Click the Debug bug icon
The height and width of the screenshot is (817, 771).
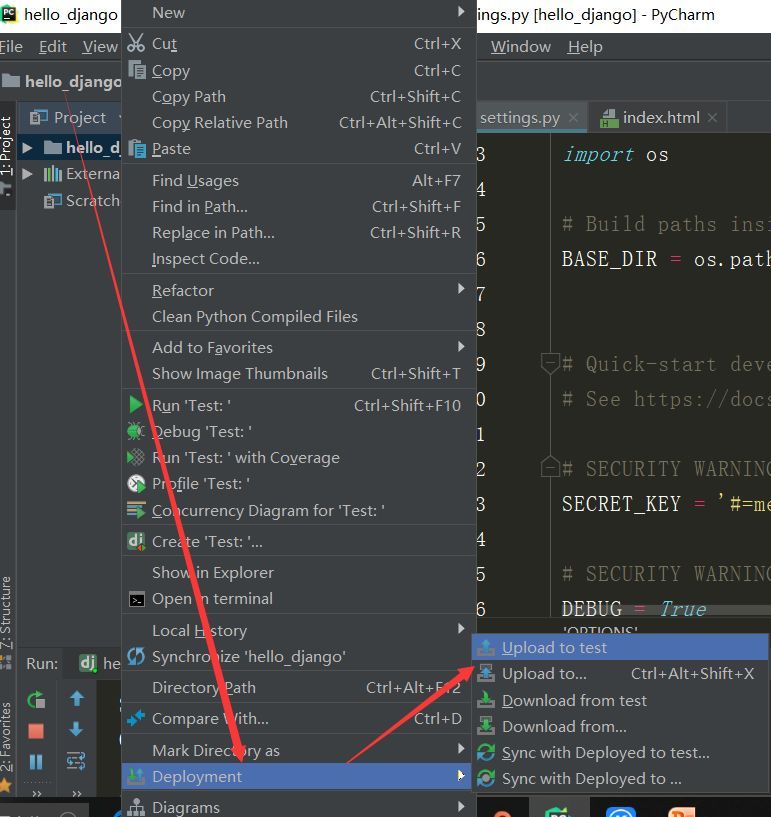(136, 431)
